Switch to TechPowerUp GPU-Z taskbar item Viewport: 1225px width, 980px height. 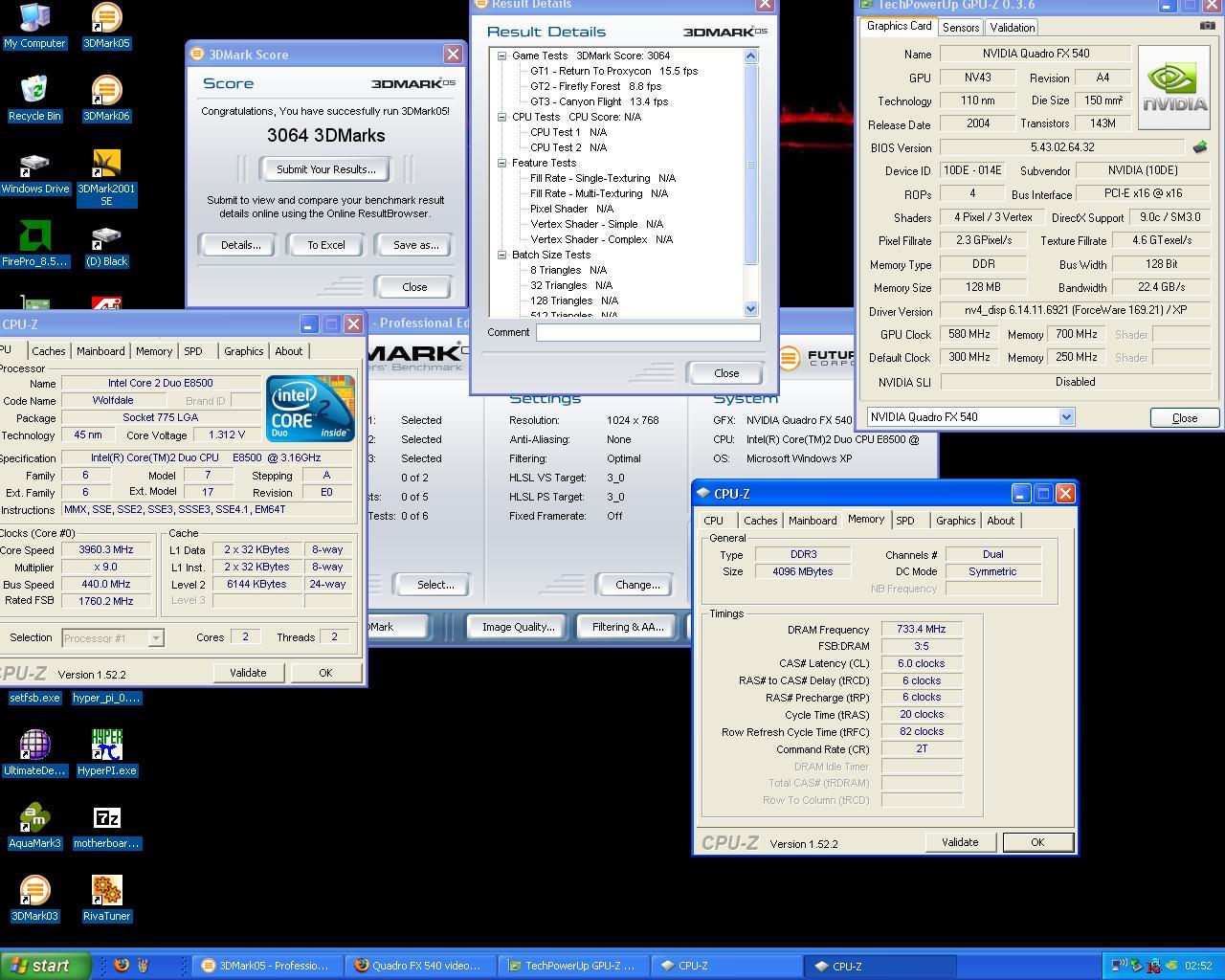pos(572,966)
